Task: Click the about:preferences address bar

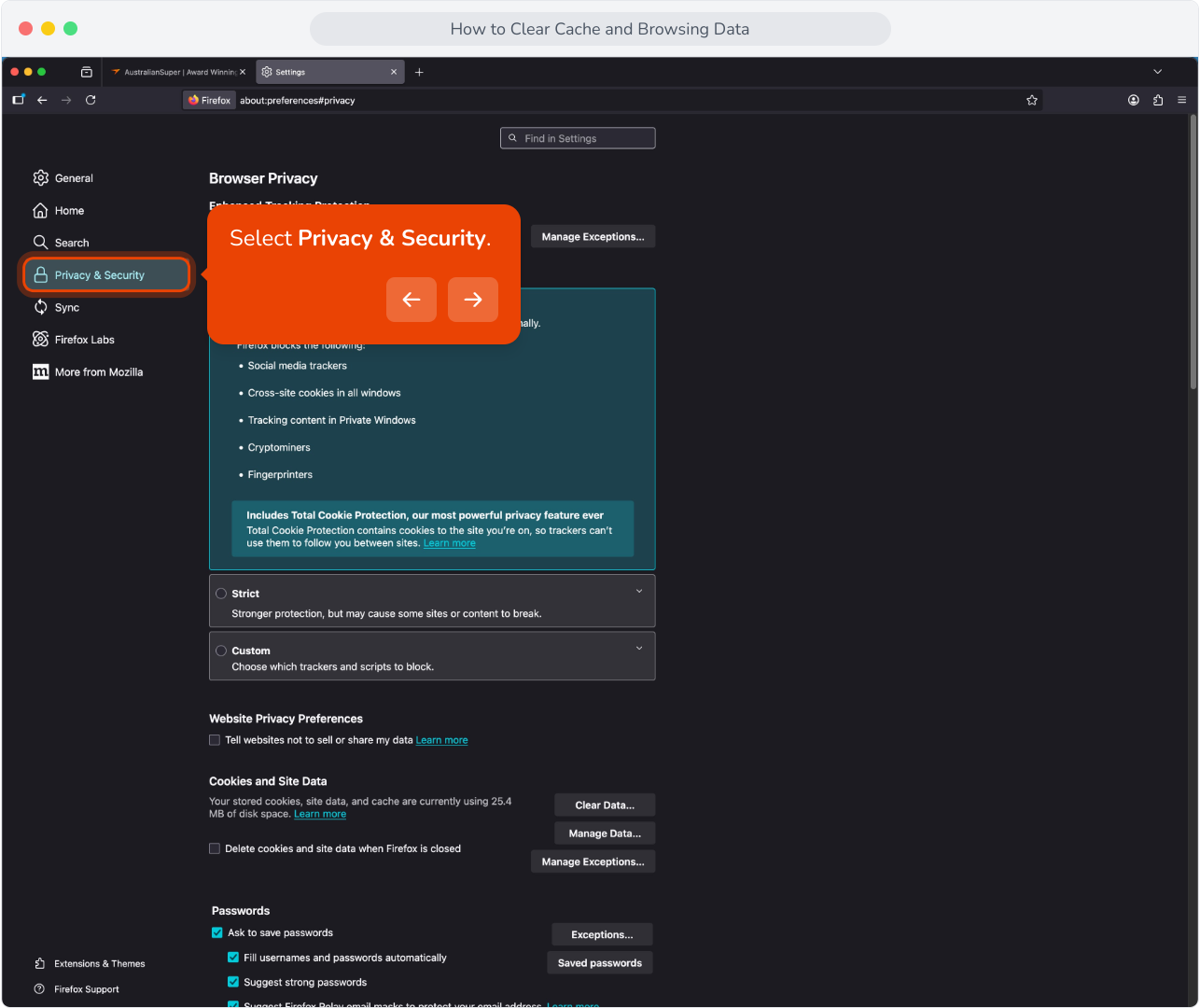Action: pyautogui.click(x=613, y=100)
